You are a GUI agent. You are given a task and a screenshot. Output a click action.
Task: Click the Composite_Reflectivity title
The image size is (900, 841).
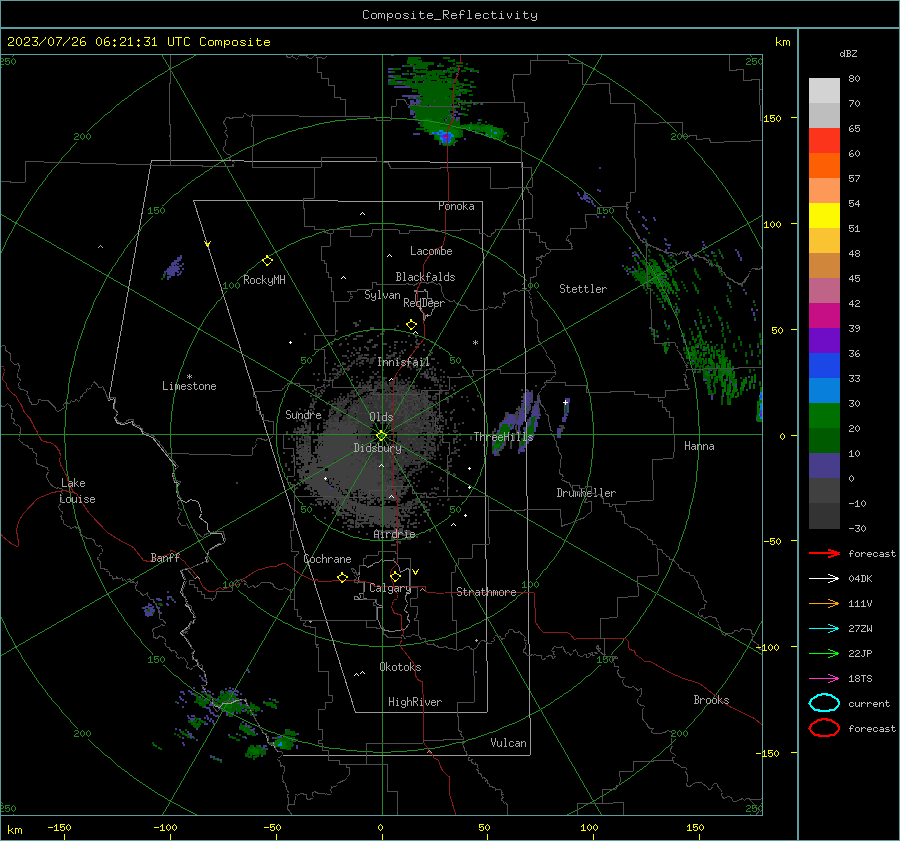pos(449,15)
